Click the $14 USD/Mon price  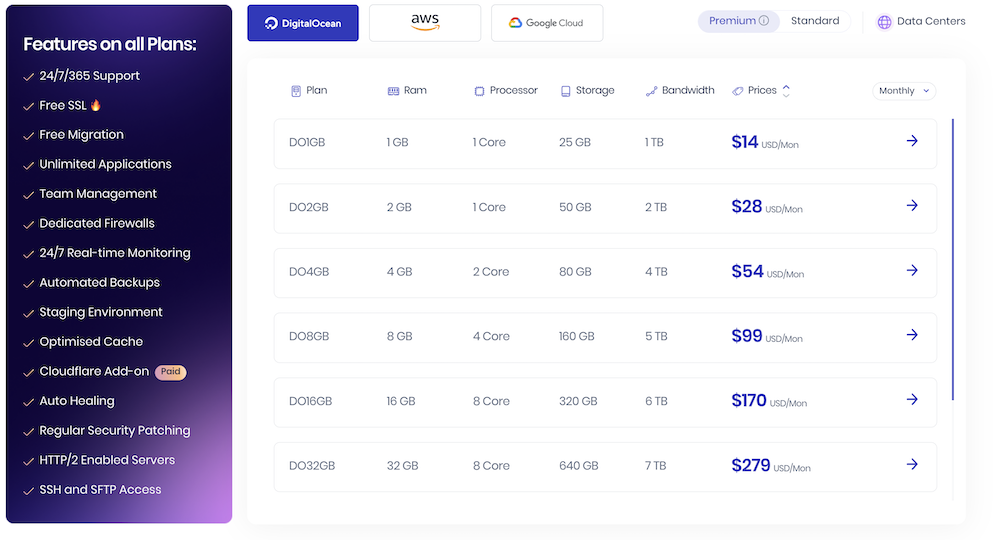[765, 143]
